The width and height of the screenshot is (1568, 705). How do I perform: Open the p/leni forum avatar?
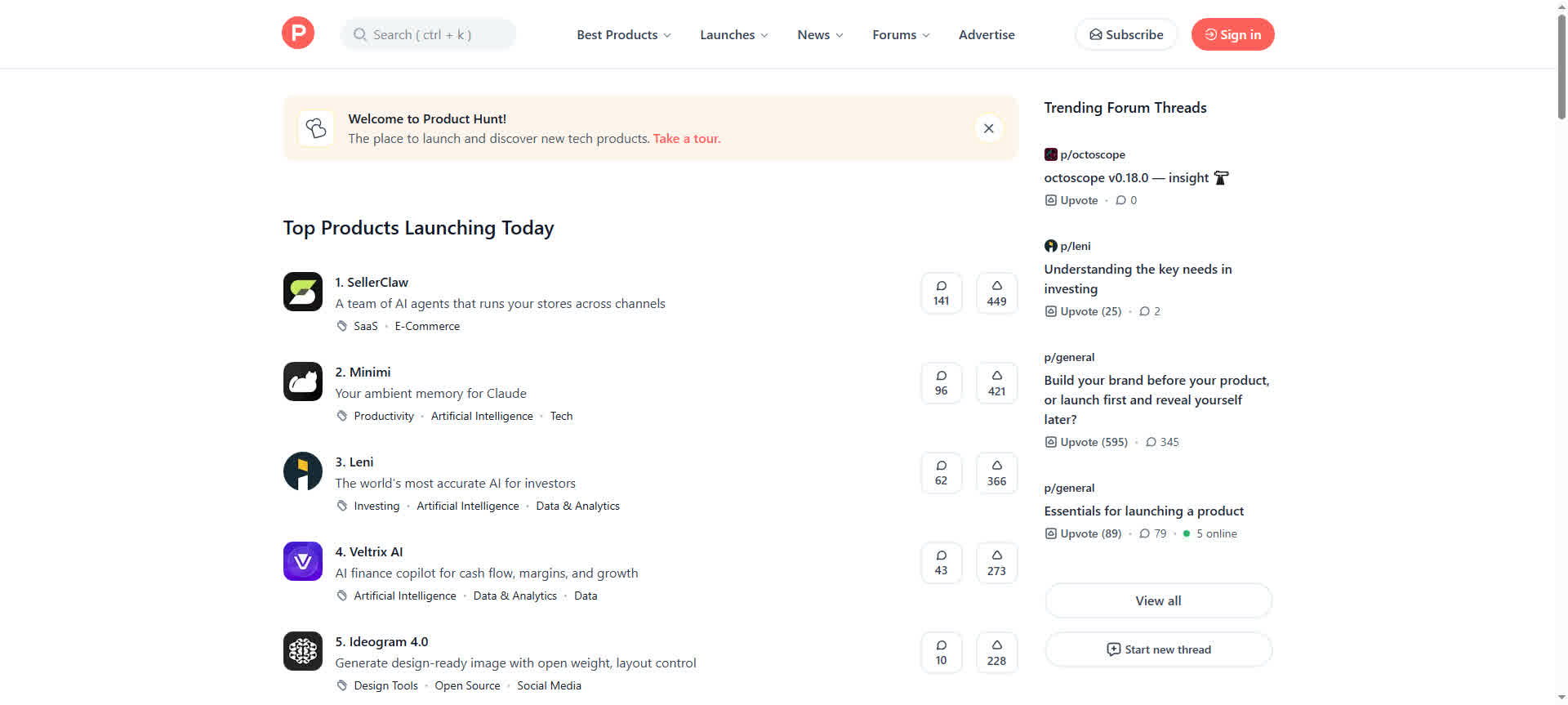pyautogui.click(x=1051, y=246)
